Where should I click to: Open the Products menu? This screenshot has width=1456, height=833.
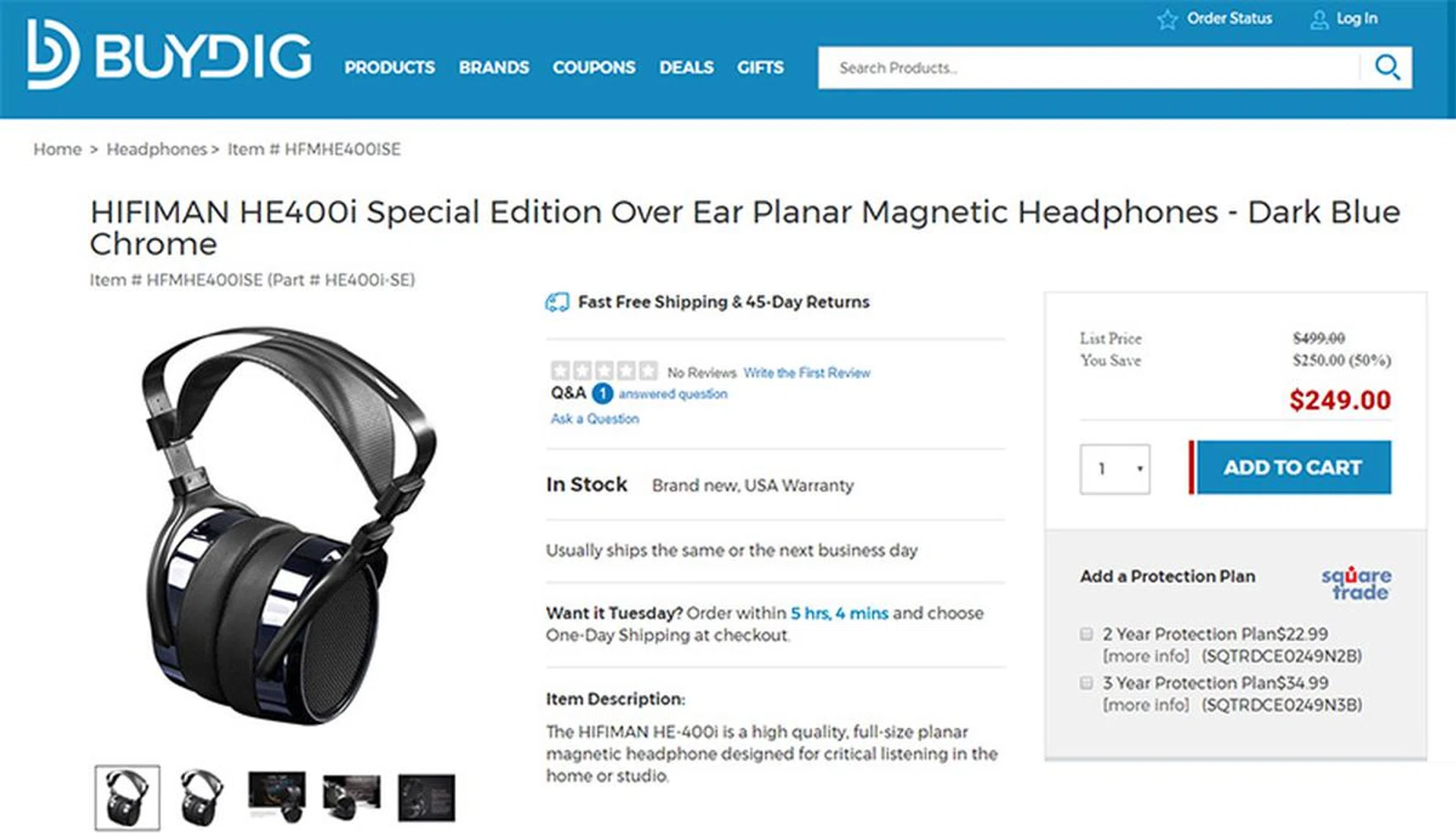coord(390,67)
